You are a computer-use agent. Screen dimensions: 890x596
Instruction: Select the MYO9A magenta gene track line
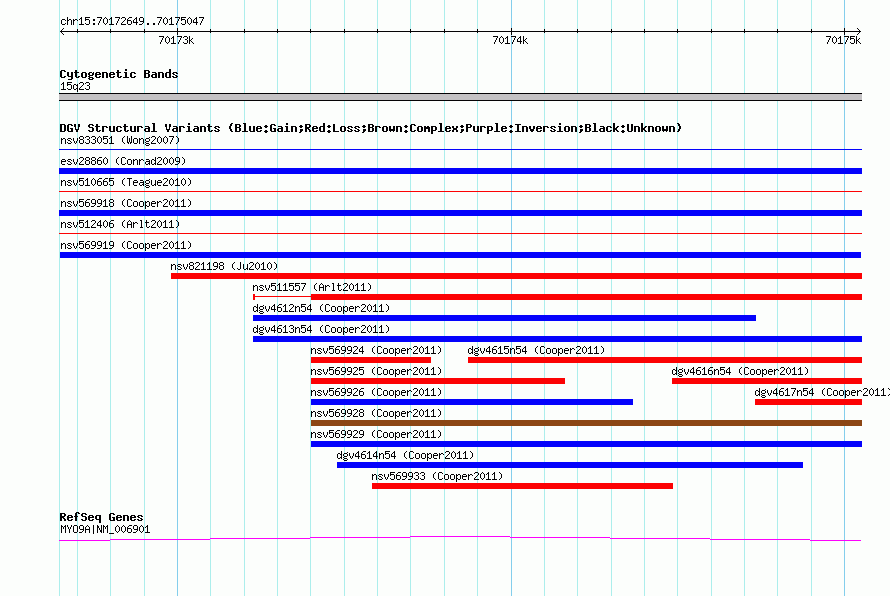460,538
